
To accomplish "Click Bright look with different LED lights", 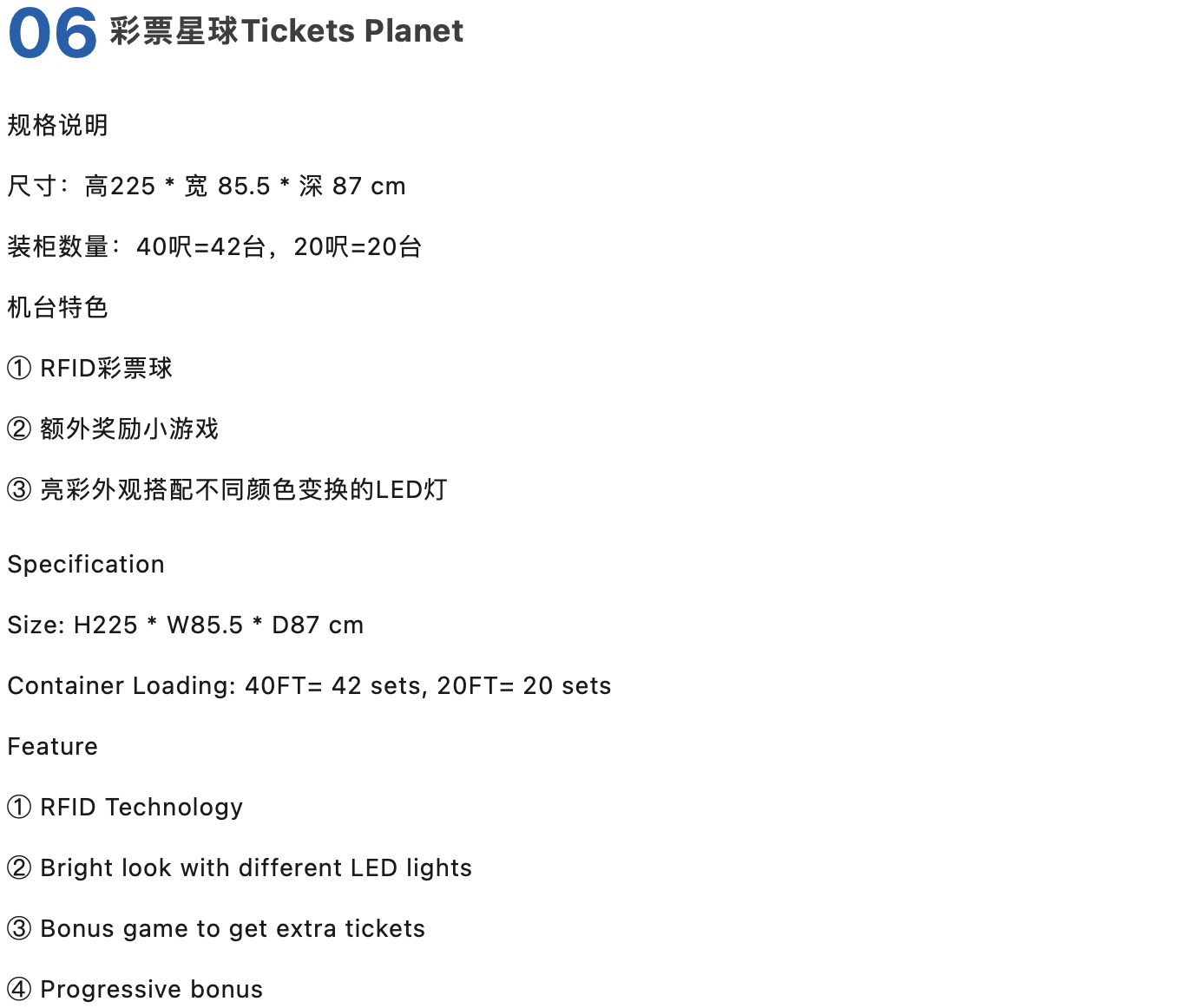I will click(256, 868).
